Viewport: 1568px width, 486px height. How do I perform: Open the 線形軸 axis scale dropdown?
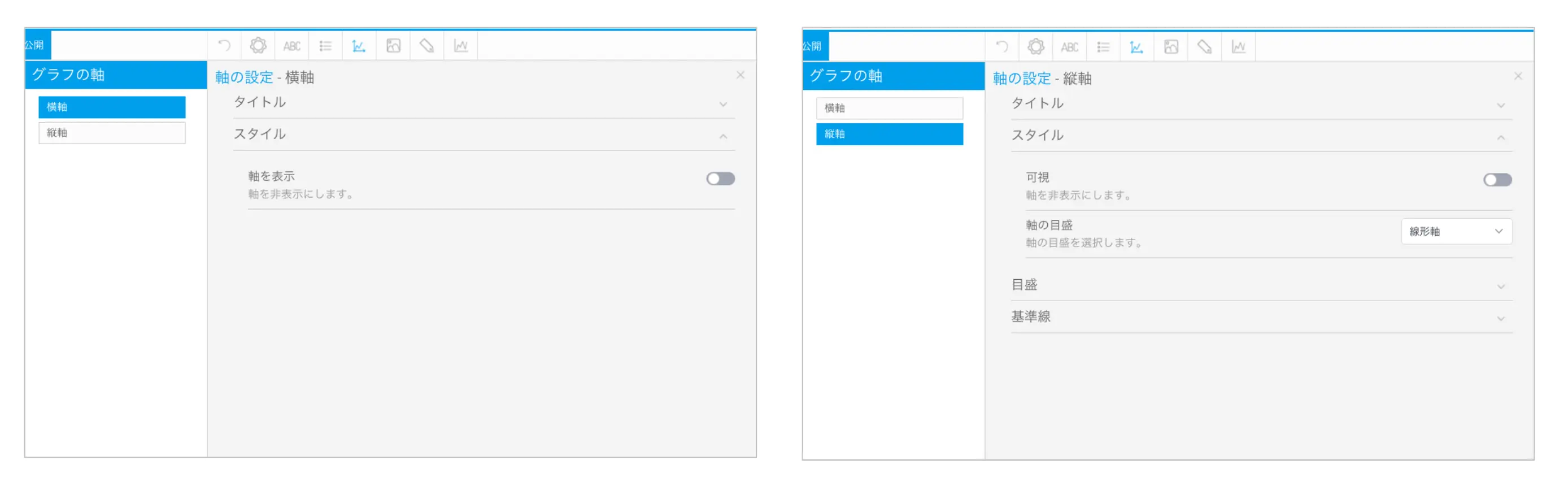click(x=1456, y=232)
